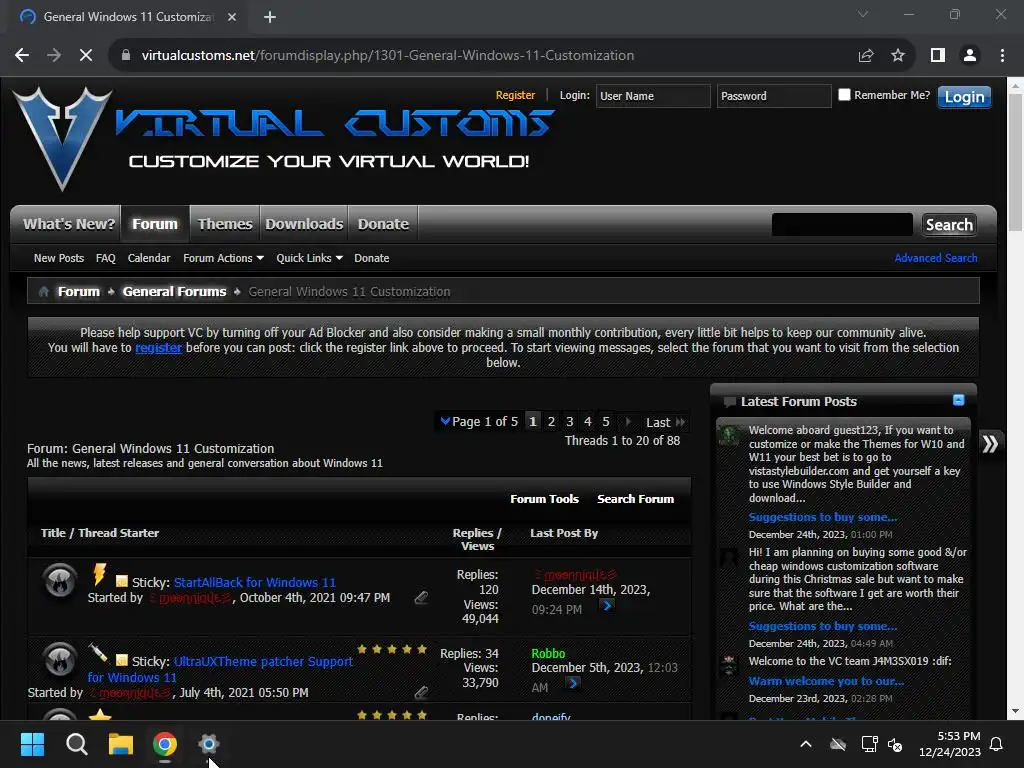Expand the Forum Actions dropdown
The height and width of the screenshot is (768, 1024).
tap(223, 258)
